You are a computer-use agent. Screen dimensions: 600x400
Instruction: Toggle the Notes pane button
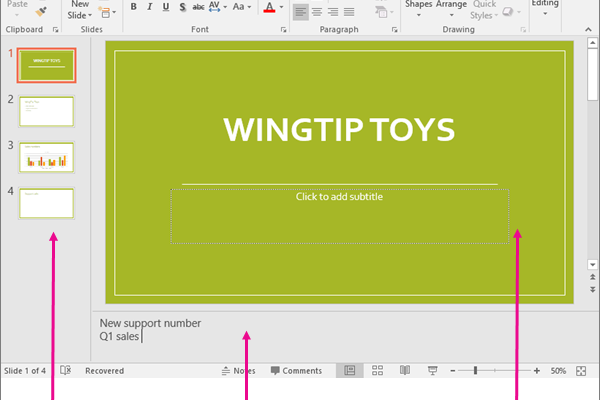[238, 371]
